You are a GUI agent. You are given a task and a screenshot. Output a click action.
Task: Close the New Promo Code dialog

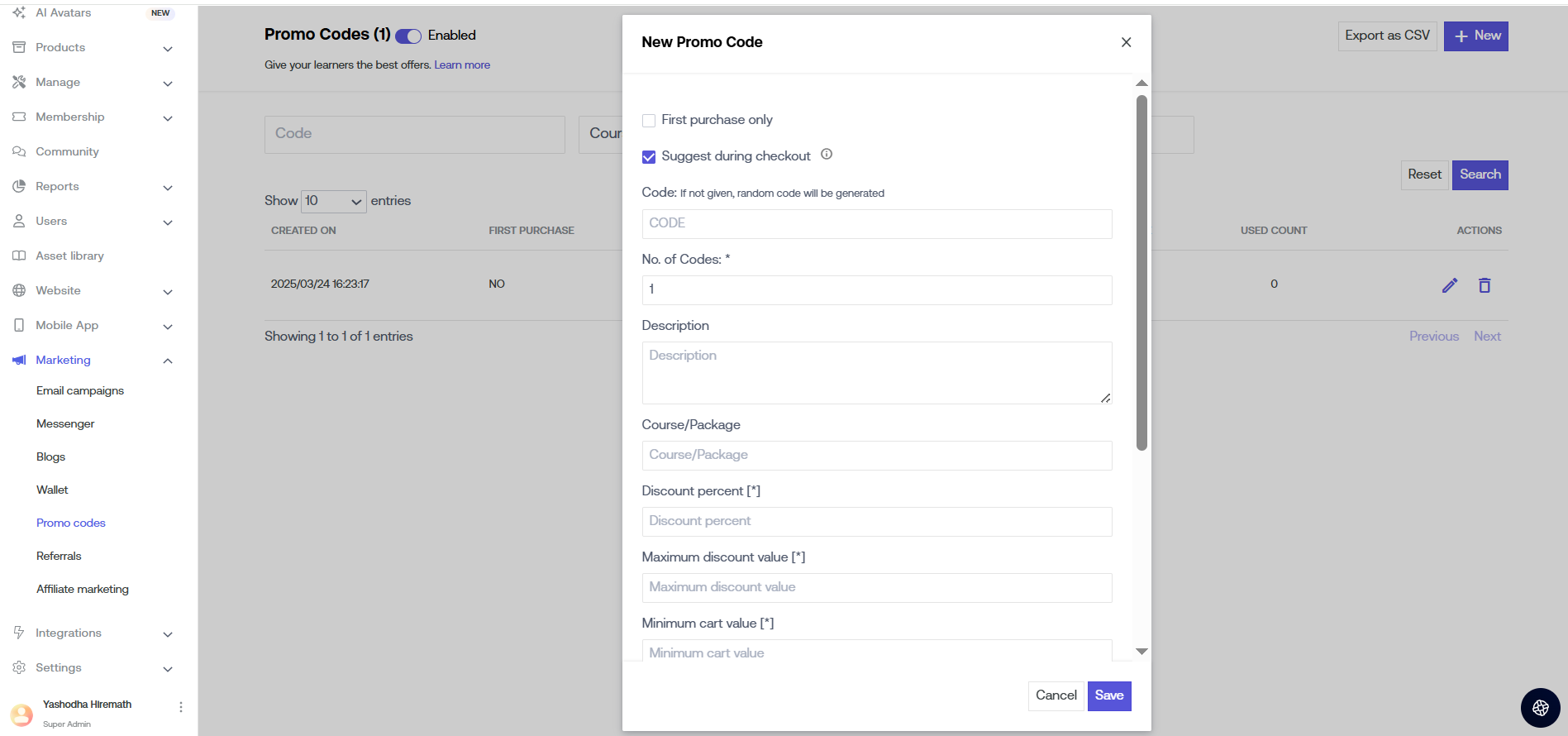[x=1125, y=42]
